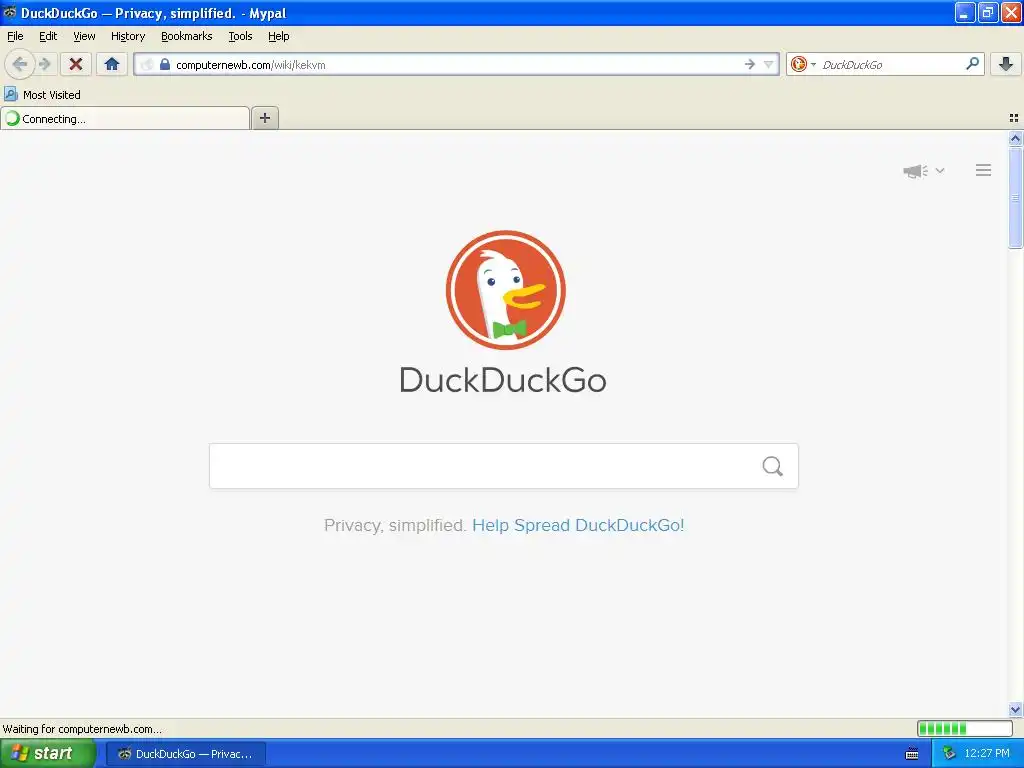Click the scroll down arrow of the page scrollbar
The image size is (1024, 768).
pos(1015,710)
